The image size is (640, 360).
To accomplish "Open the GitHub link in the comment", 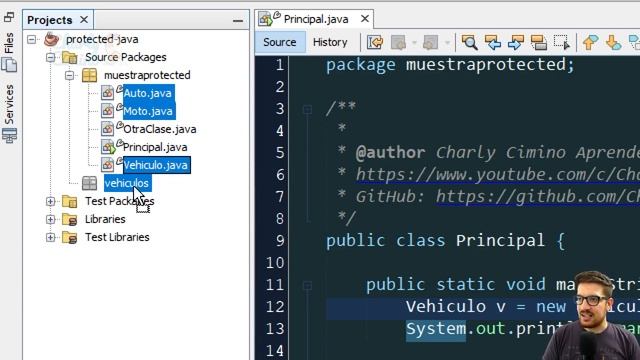I will (x=538, y=197).
